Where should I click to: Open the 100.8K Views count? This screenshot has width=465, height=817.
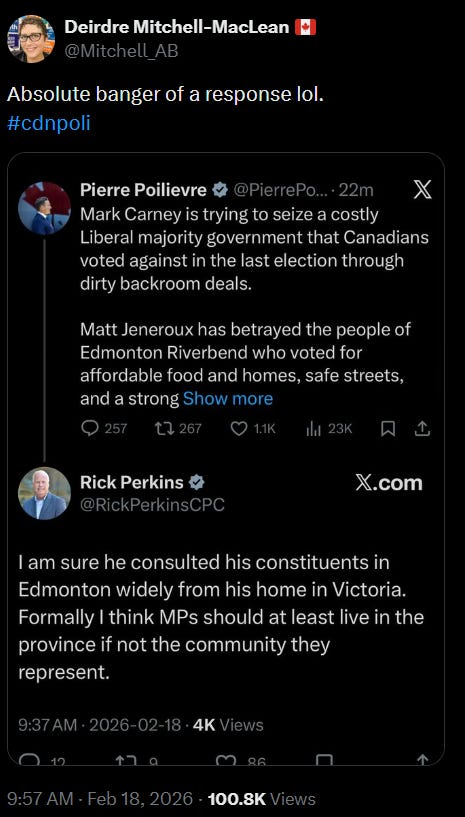click(x=262, y=798)
